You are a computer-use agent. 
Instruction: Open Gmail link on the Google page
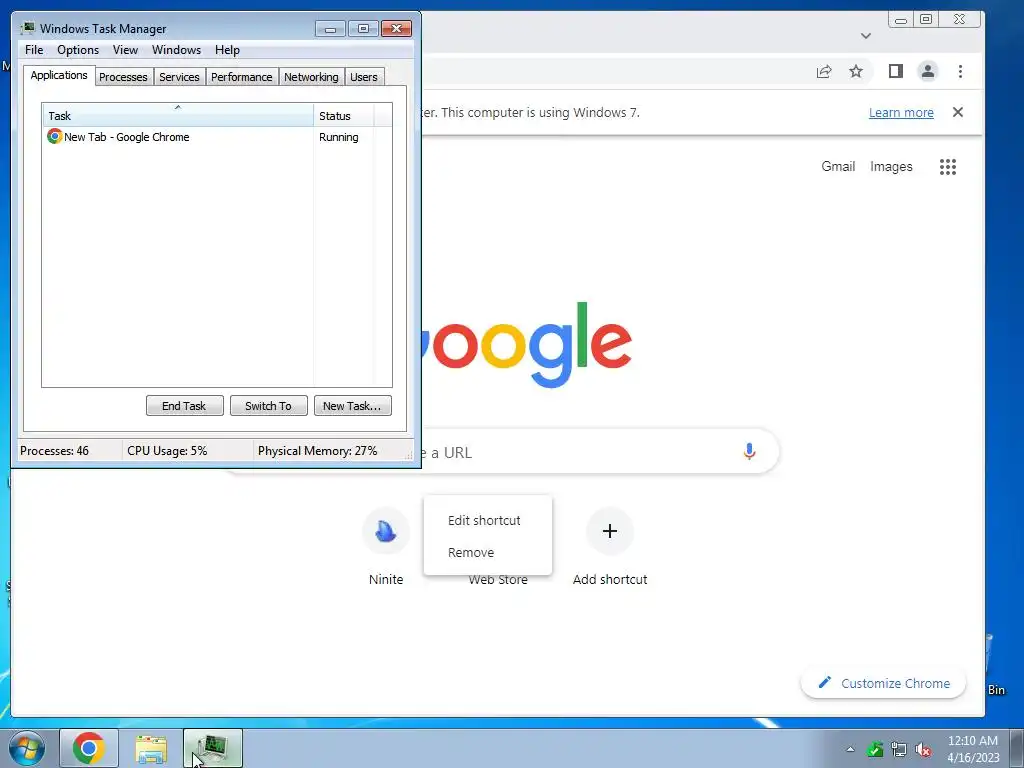[x=838, y=167]
